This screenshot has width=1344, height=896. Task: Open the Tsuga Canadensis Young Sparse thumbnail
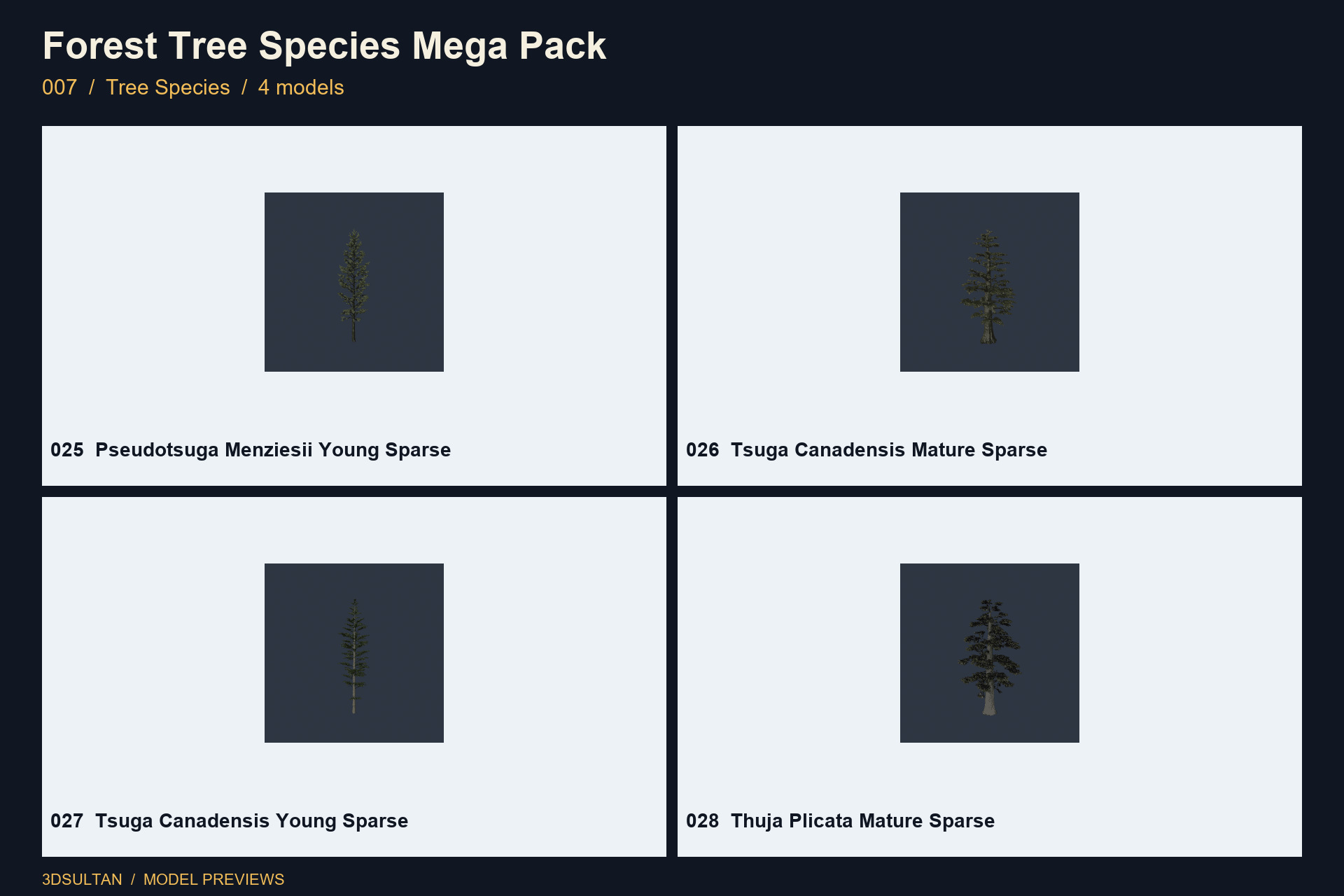(354, 653)
